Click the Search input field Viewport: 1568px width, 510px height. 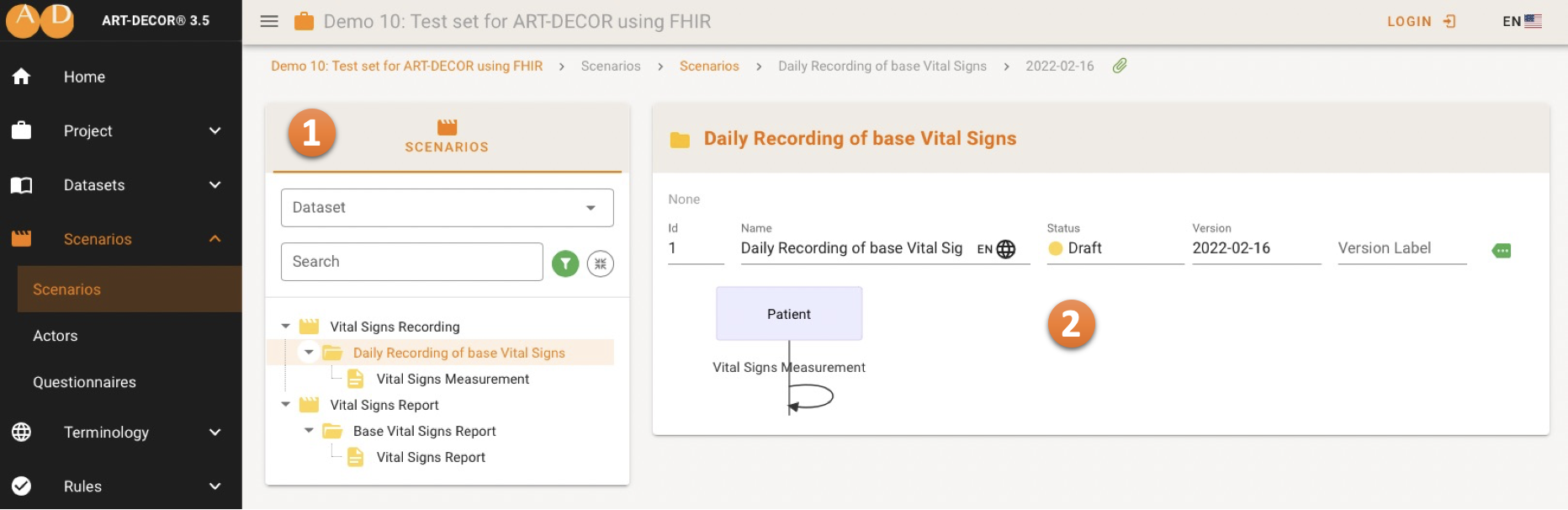411,262
